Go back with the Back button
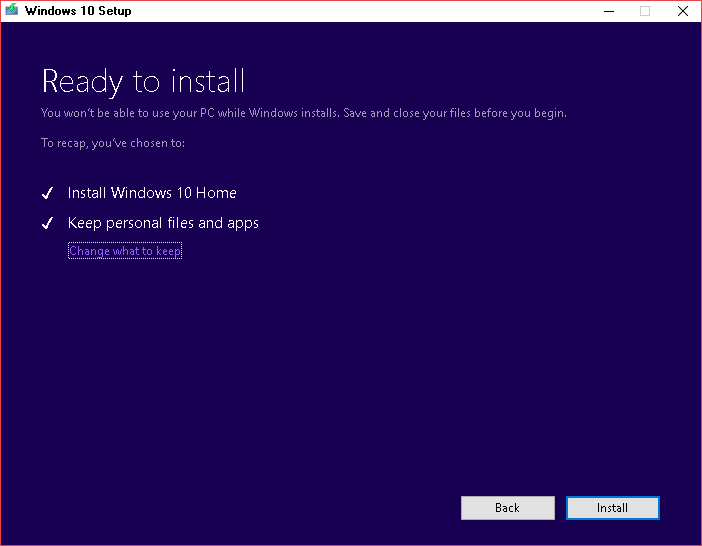702x546 pixels. pos(508,508)
